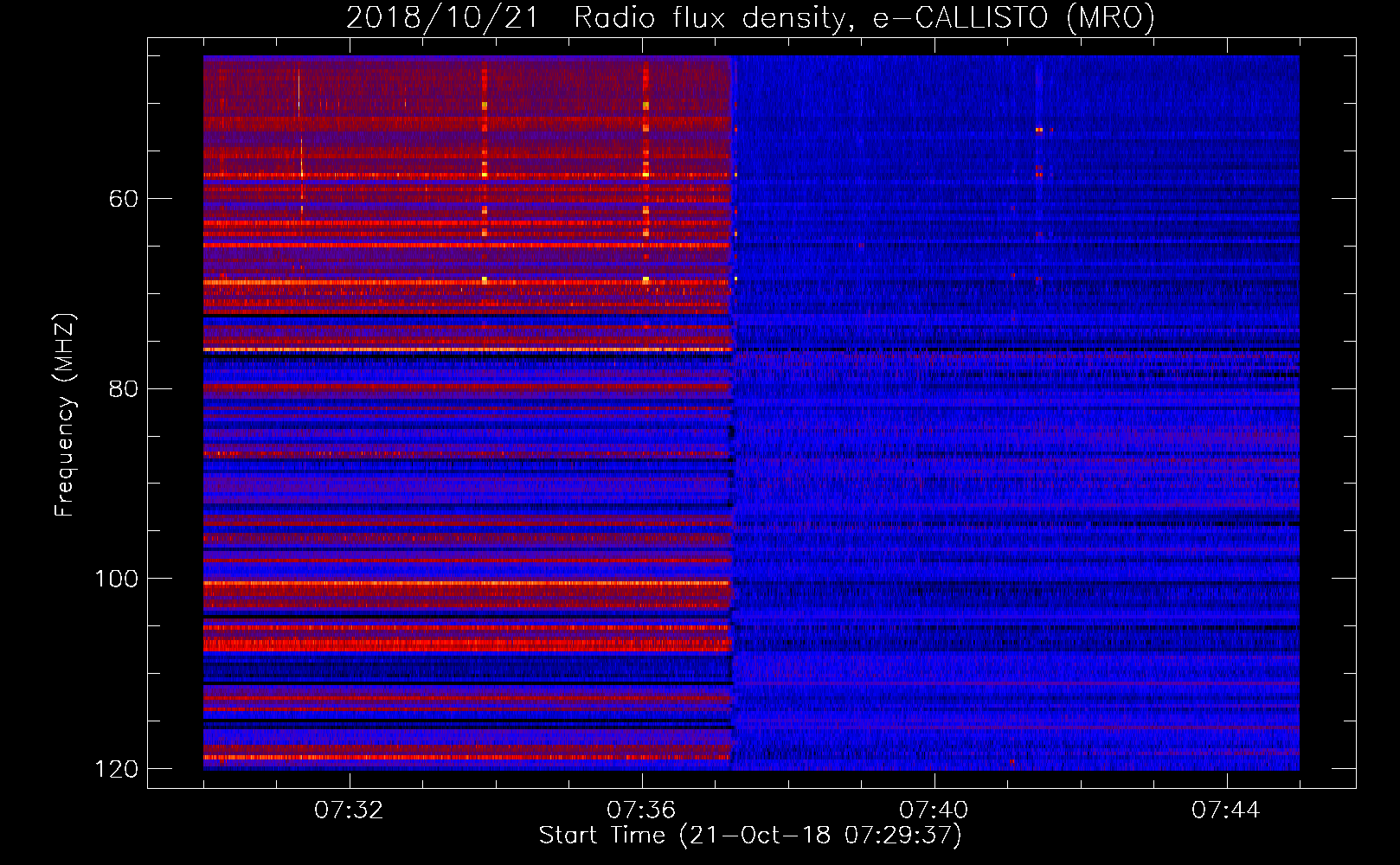Click the 07:44 time tick label

point(1226,811)
